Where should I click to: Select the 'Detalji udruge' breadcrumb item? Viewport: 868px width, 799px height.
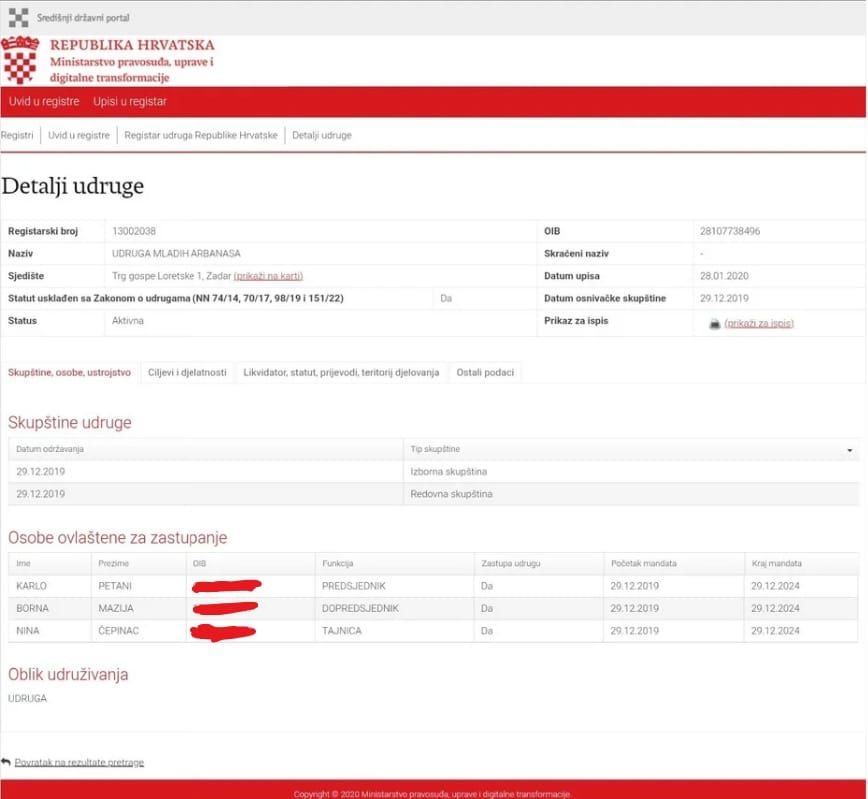(321, 135)
